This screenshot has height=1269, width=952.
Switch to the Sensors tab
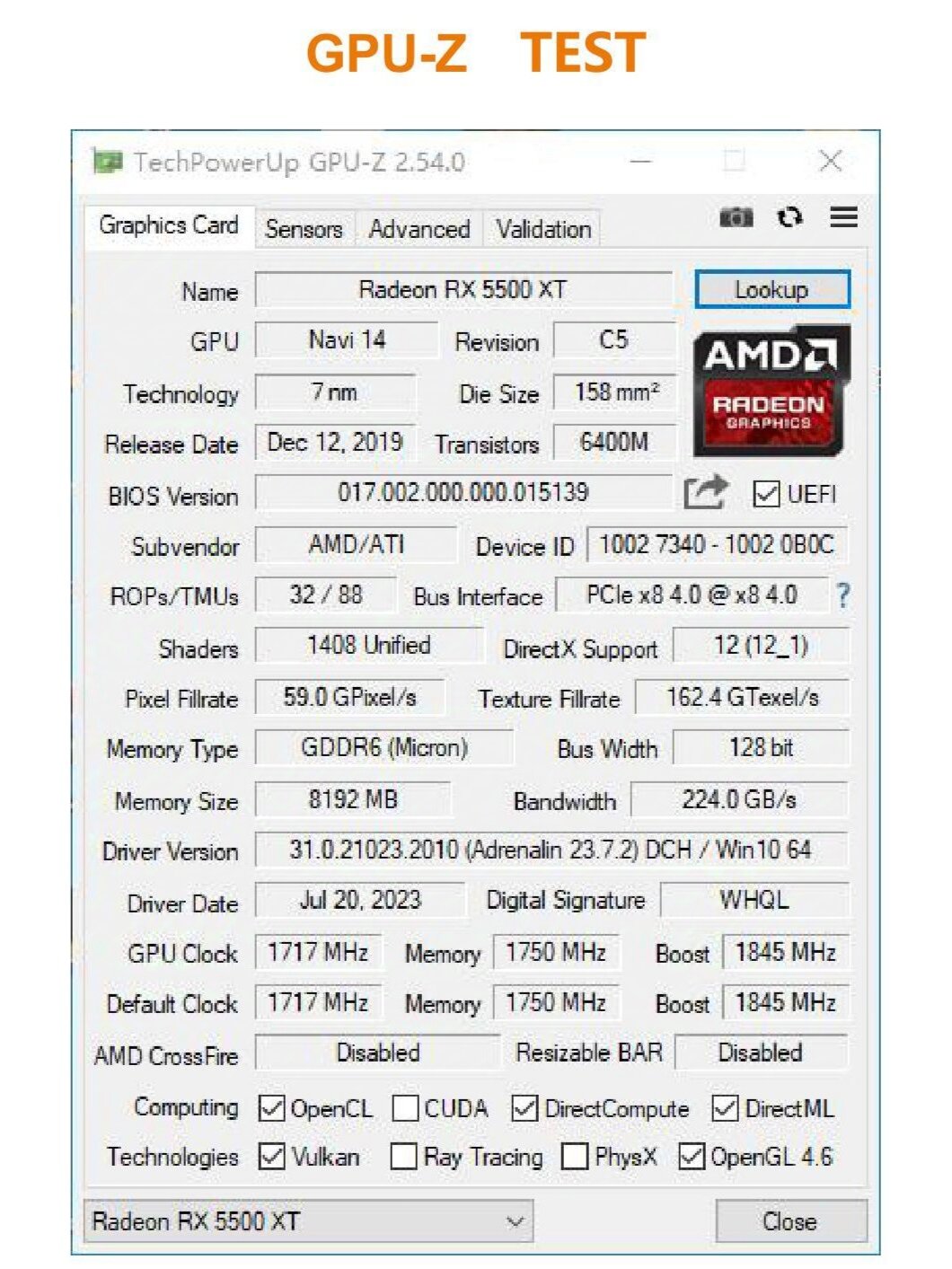pos(304,229)
